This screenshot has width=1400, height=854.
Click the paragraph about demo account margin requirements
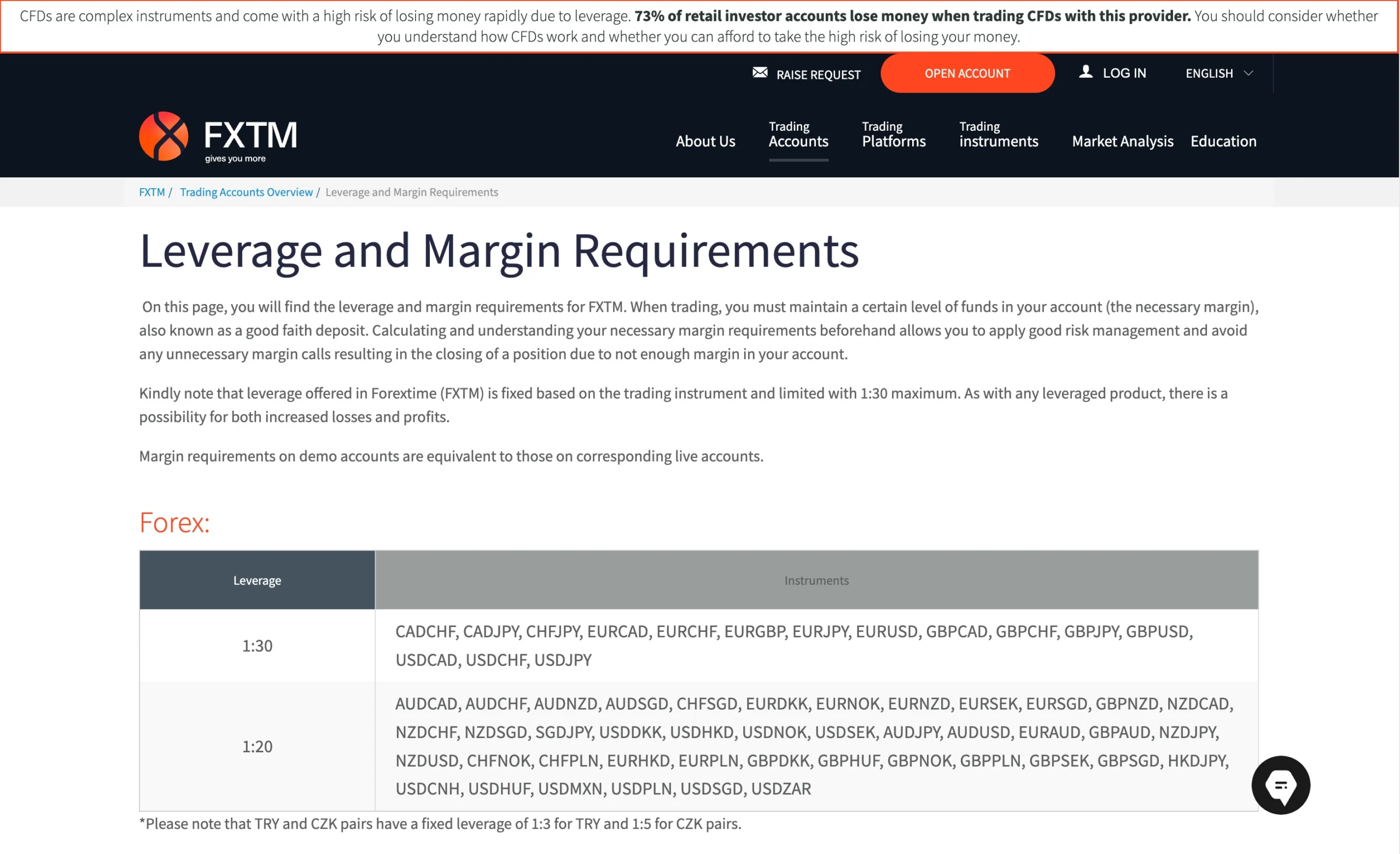pyautogui.click(x=451, y=456)
